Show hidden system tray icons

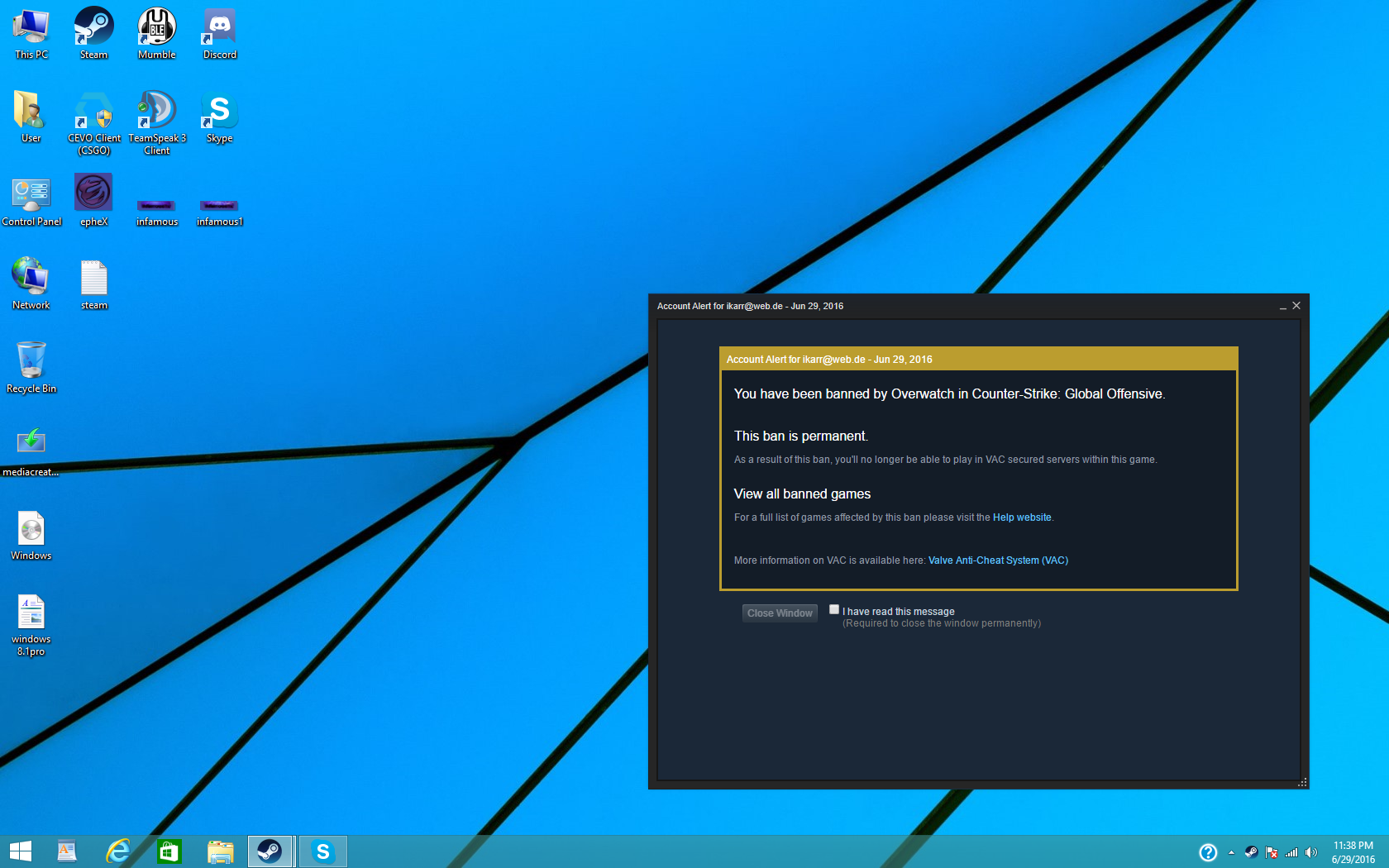(x=1231, y=852)
